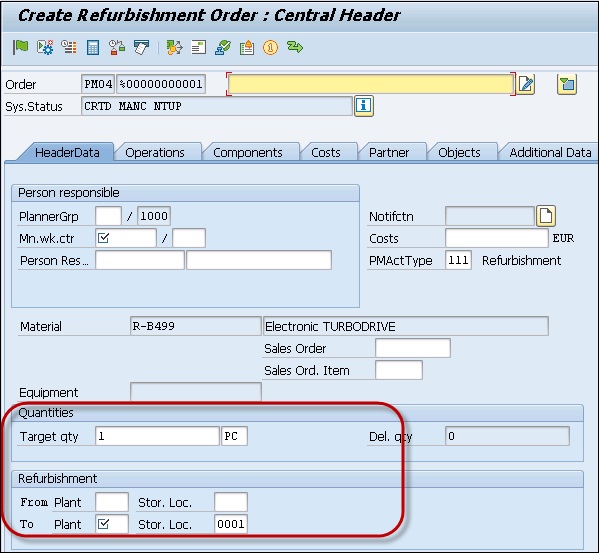The width and height of the screenshot is (599, 553).
Task: Open long text editor pencil icon
Action: 526,84
